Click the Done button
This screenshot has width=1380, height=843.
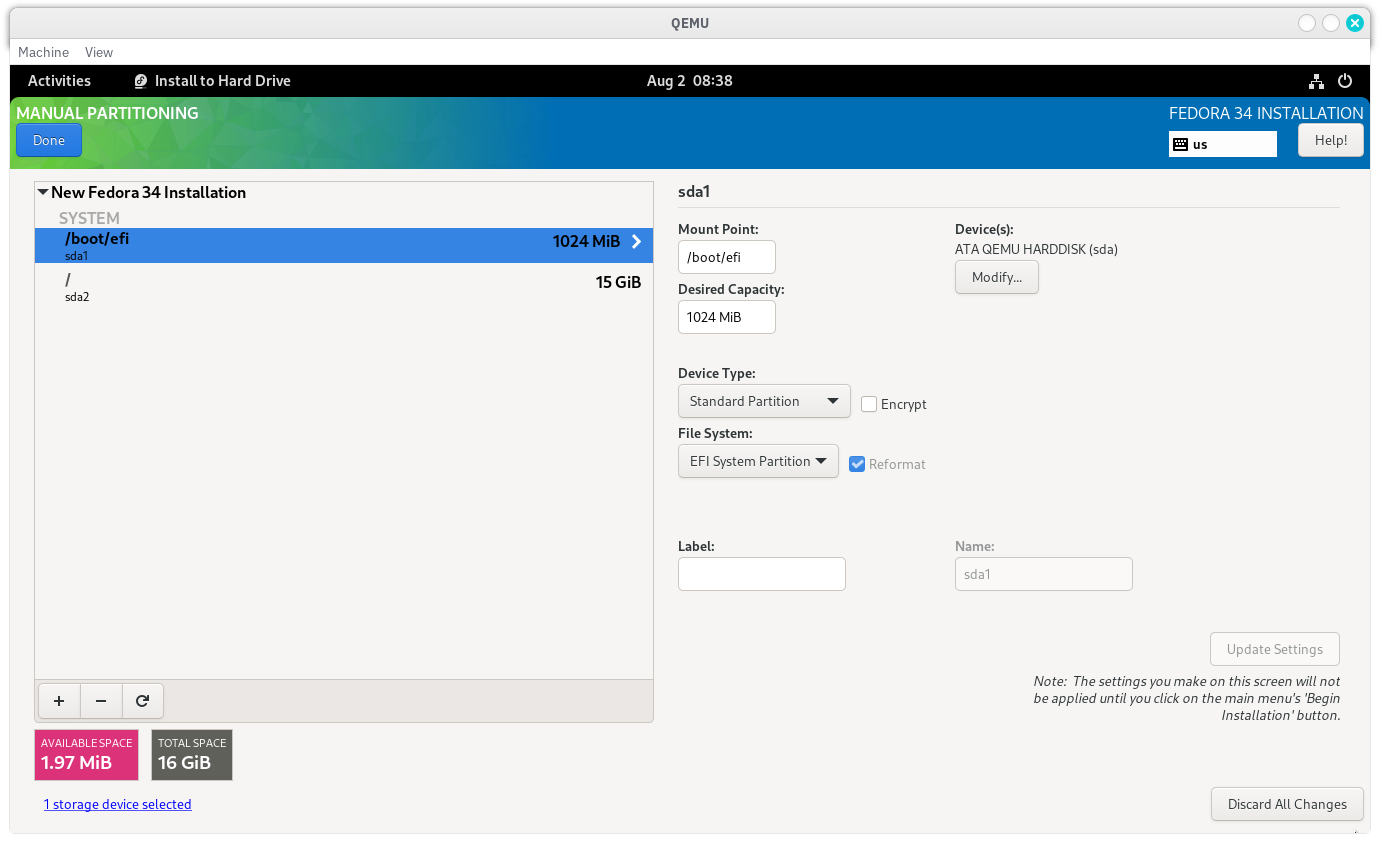49,140
